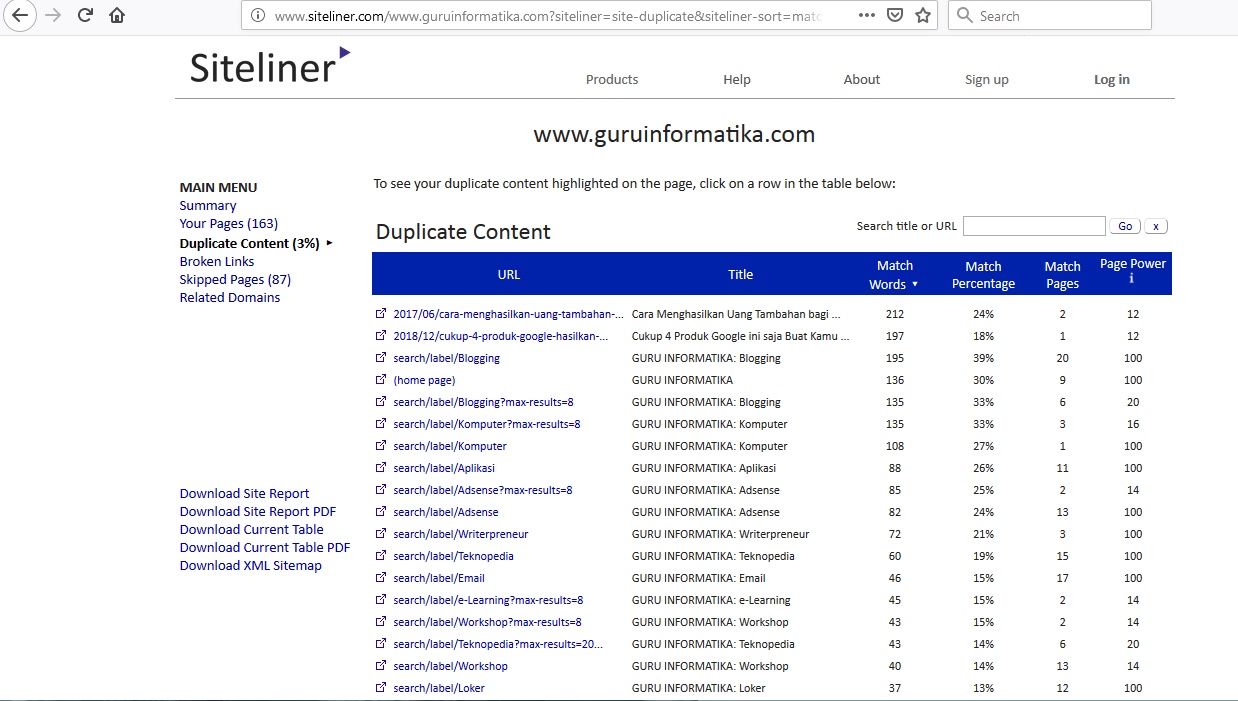Sort table by Title column header
The image size is (1238, 701).
point(740,274)
